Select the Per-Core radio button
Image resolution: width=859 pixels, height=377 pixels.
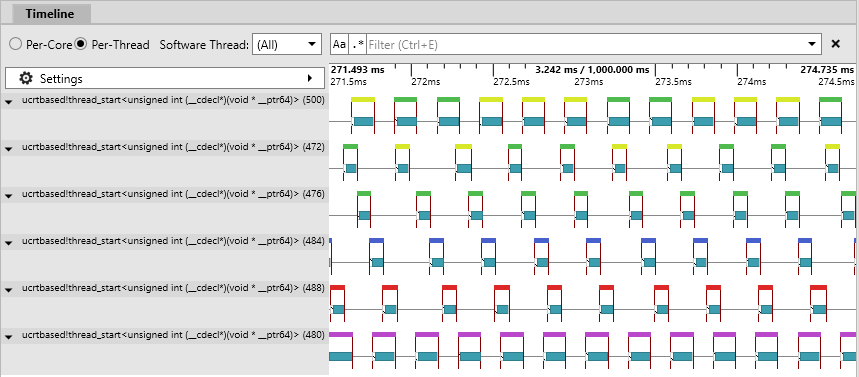tap(15, 44)
